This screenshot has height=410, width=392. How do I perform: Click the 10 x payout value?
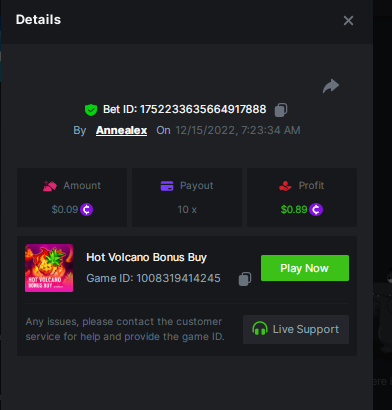point(187,210)
